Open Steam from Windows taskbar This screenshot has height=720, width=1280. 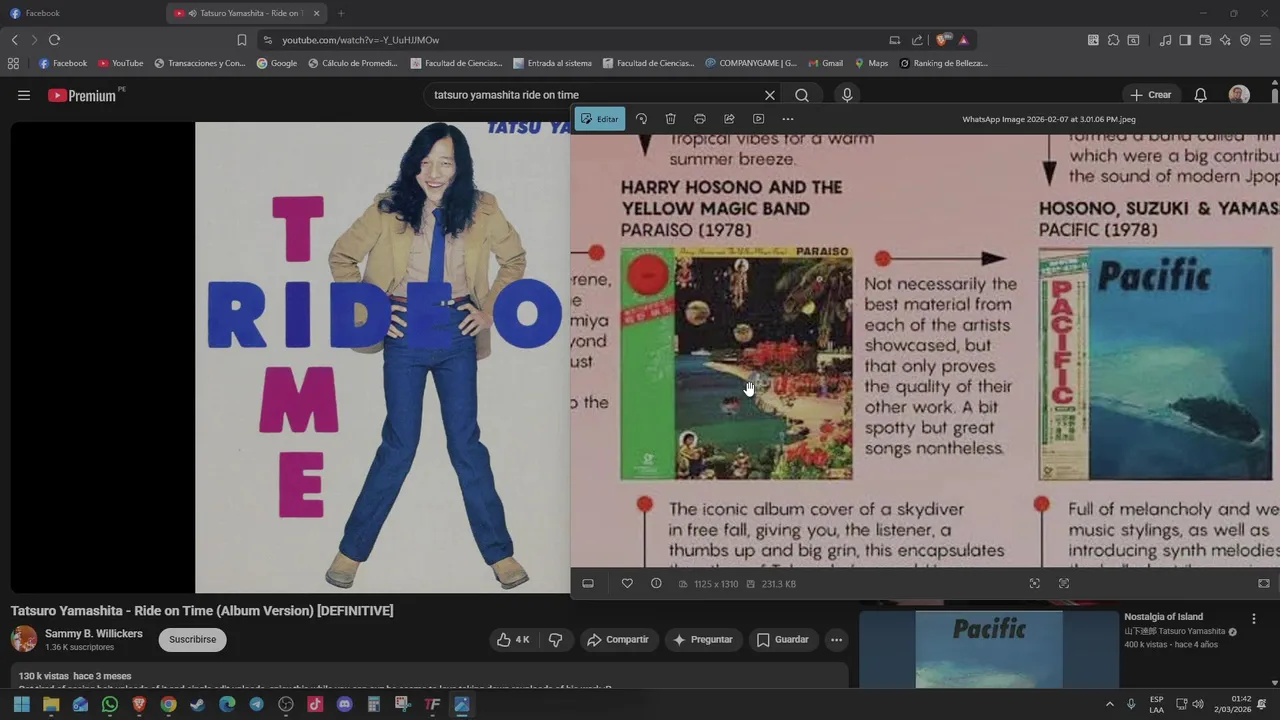click(198, 705)
